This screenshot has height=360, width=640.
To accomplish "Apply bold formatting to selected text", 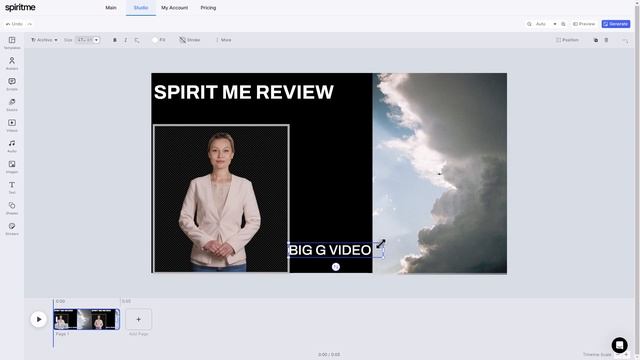I will point(115,40).
